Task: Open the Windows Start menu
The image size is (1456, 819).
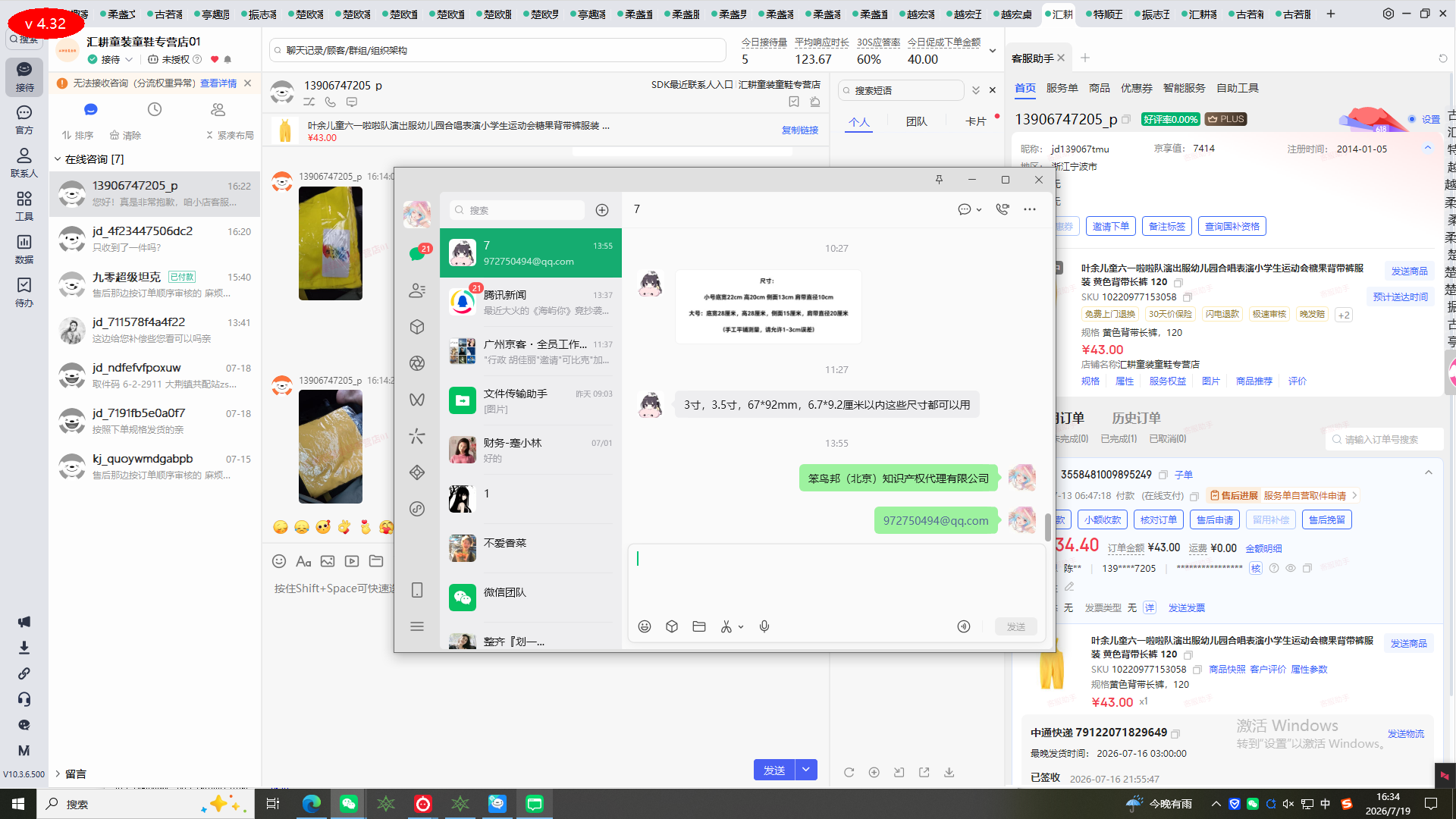Action: [18, 804]
